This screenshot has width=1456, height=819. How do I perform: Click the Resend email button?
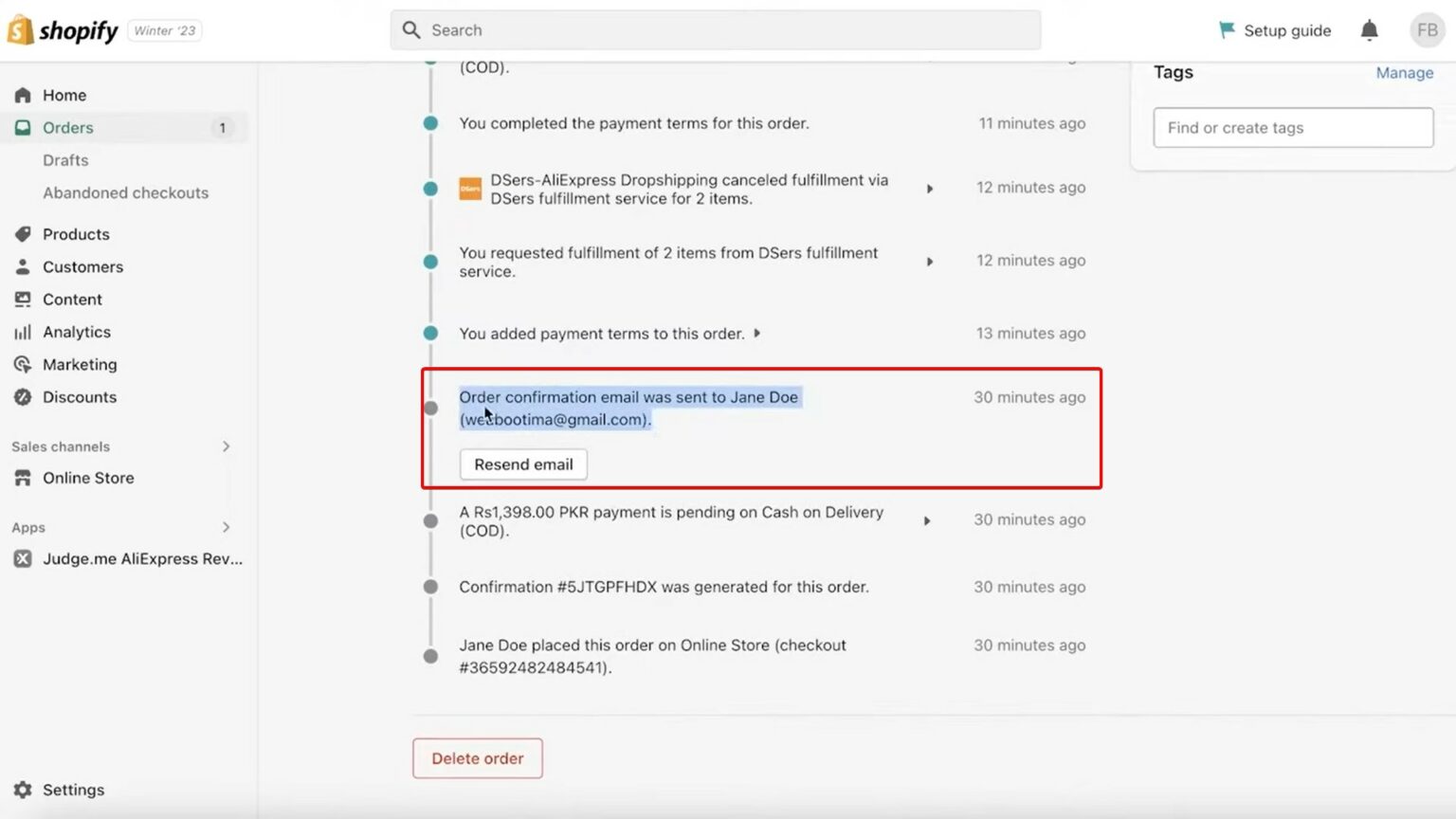click(522, 464)
